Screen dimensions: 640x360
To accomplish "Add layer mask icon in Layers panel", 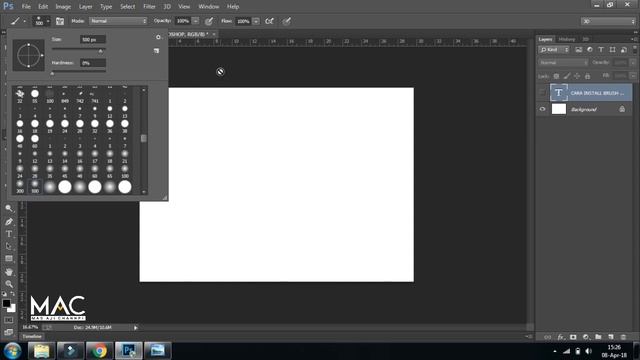I will click(573, 337).
